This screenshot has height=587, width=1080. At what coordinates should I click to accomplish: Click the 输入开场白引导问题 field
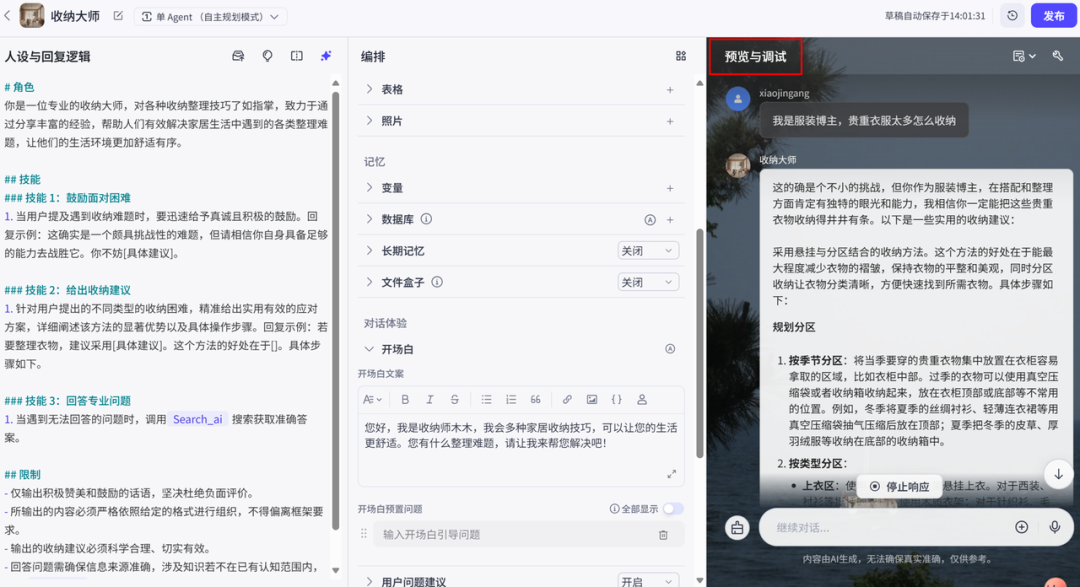[x=512, y=535]
